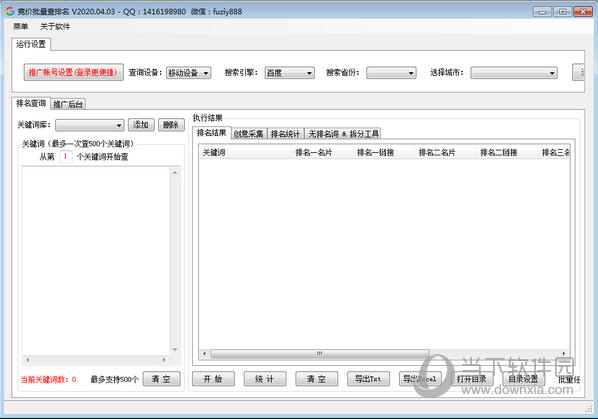Click left arrow of results horizontal scrollbar

point(204,353)
